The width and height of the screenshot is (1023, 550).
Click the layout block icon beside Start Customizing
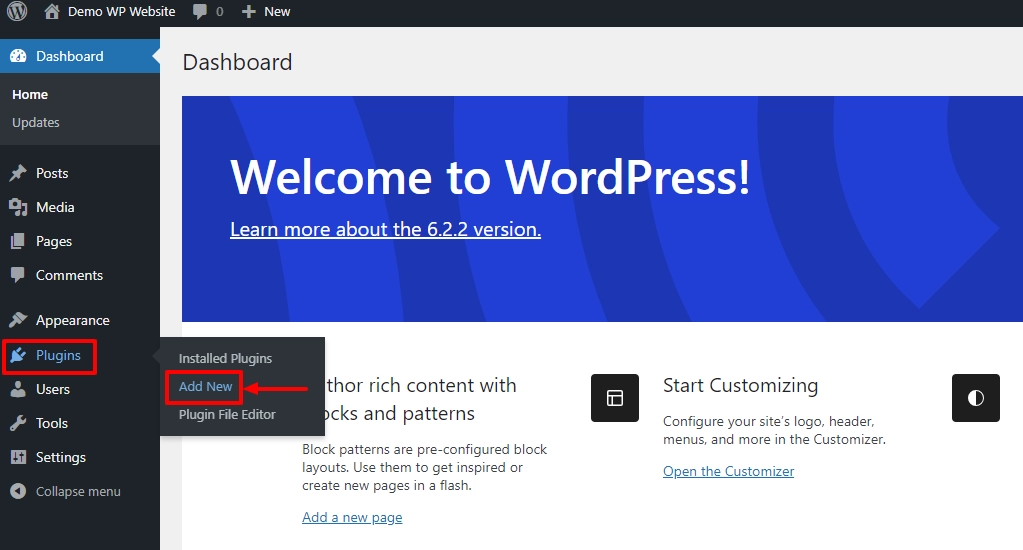[x=615, y=398]
